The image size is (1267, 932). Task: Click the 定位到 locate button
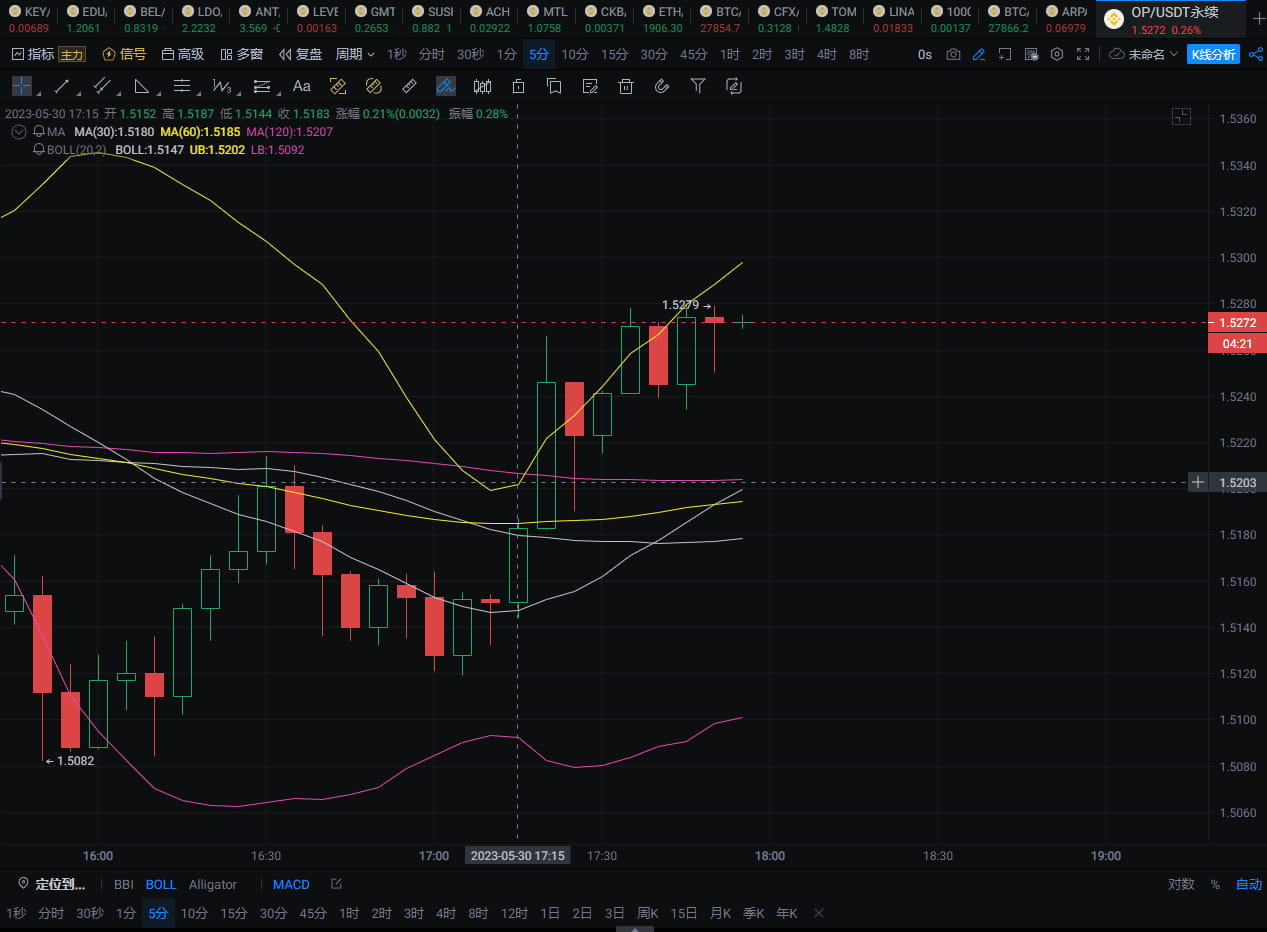[x=52, y=884]
